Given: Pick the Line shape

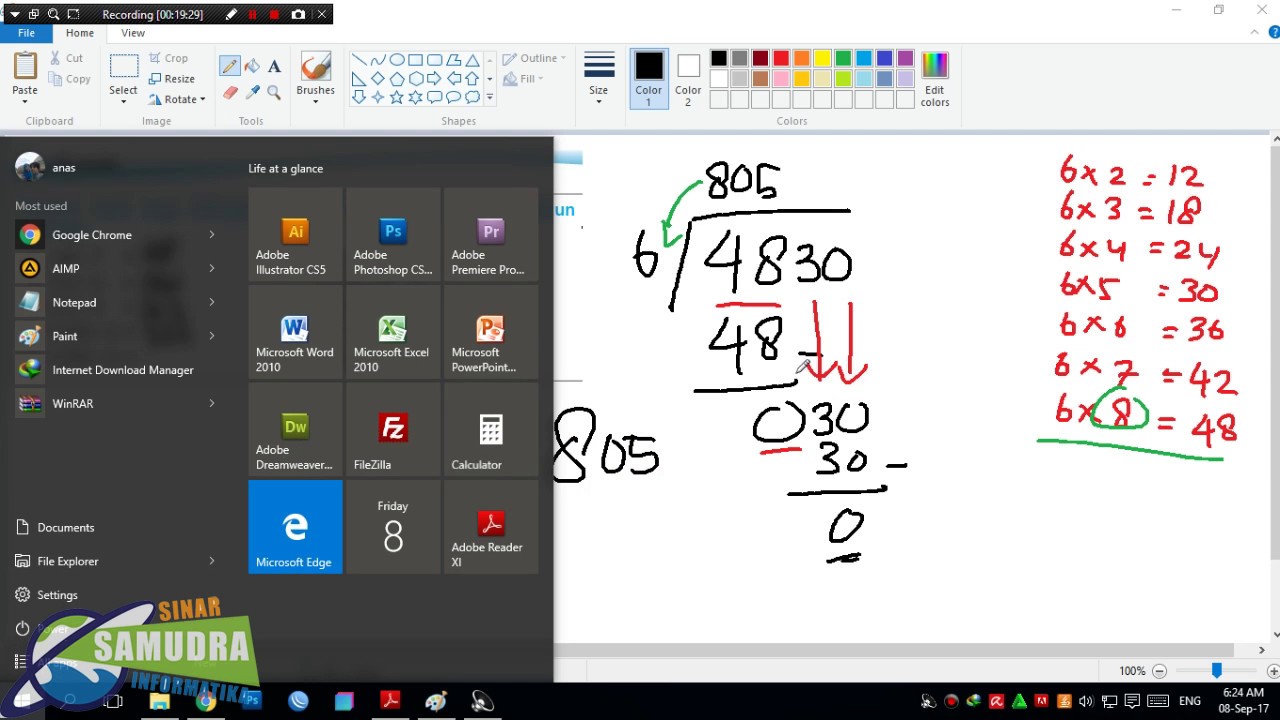Looking at the screenshot, I should click(x=359, y=60).
